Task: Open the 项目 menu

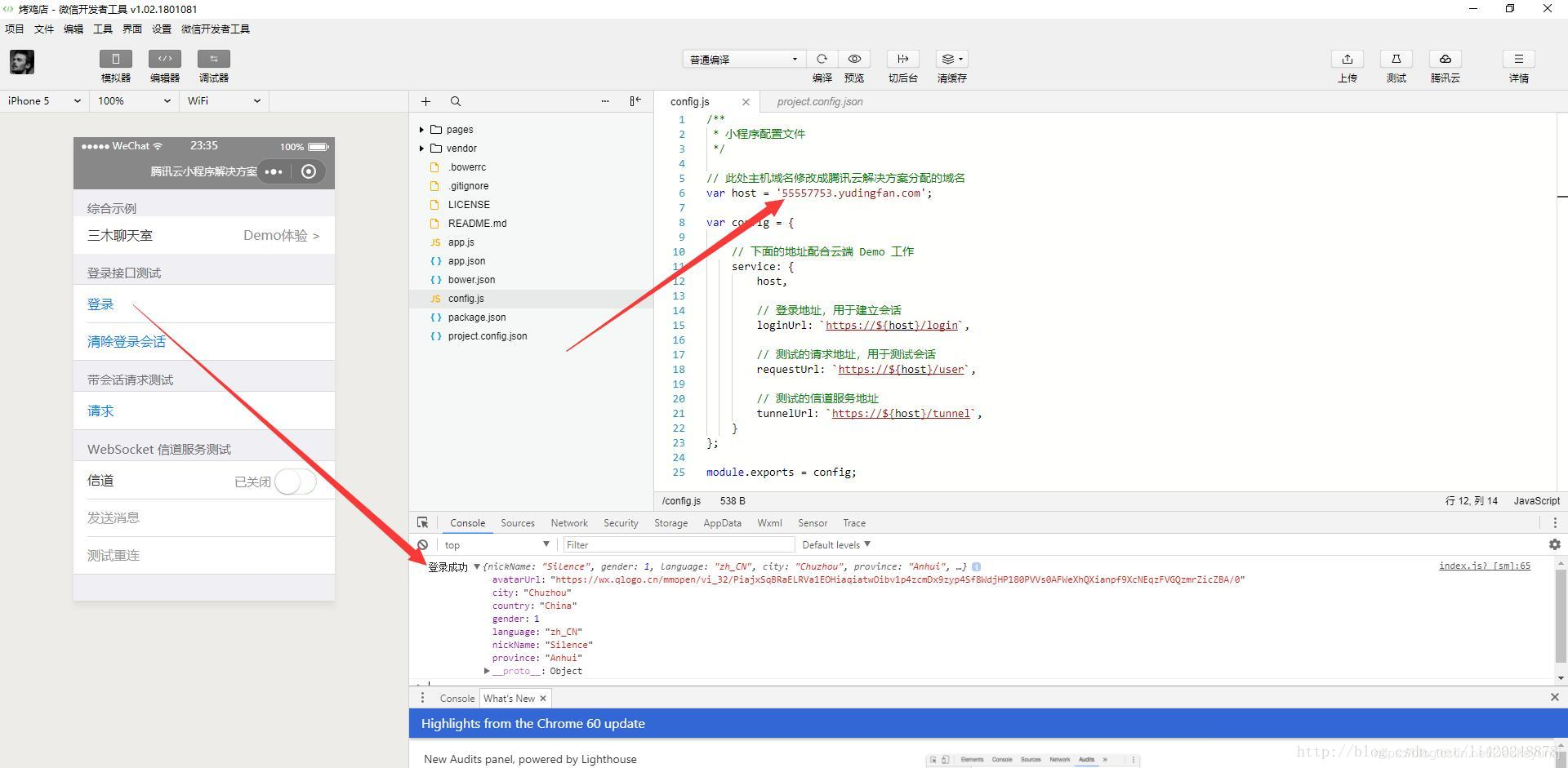Action: click(15, 29)
